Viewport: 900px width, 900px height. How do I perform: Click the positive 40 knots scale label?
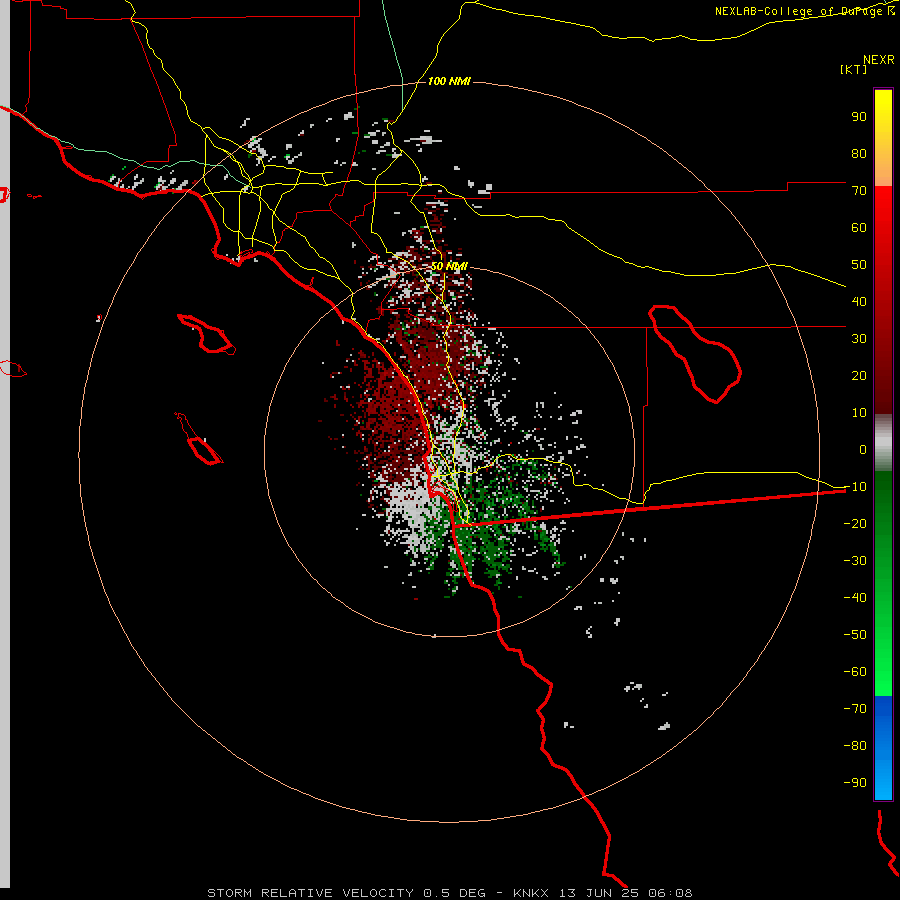click(859, 301)
